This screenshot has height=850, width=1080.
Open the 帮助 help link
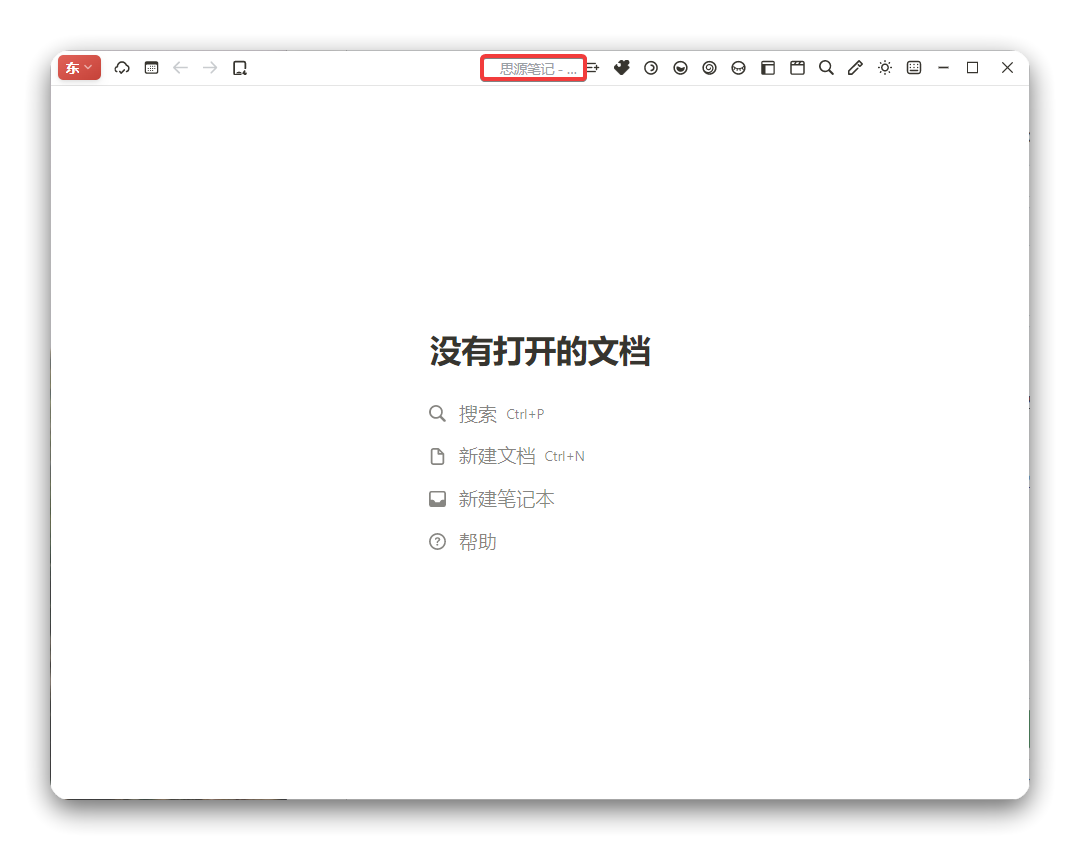pos(478,541)
